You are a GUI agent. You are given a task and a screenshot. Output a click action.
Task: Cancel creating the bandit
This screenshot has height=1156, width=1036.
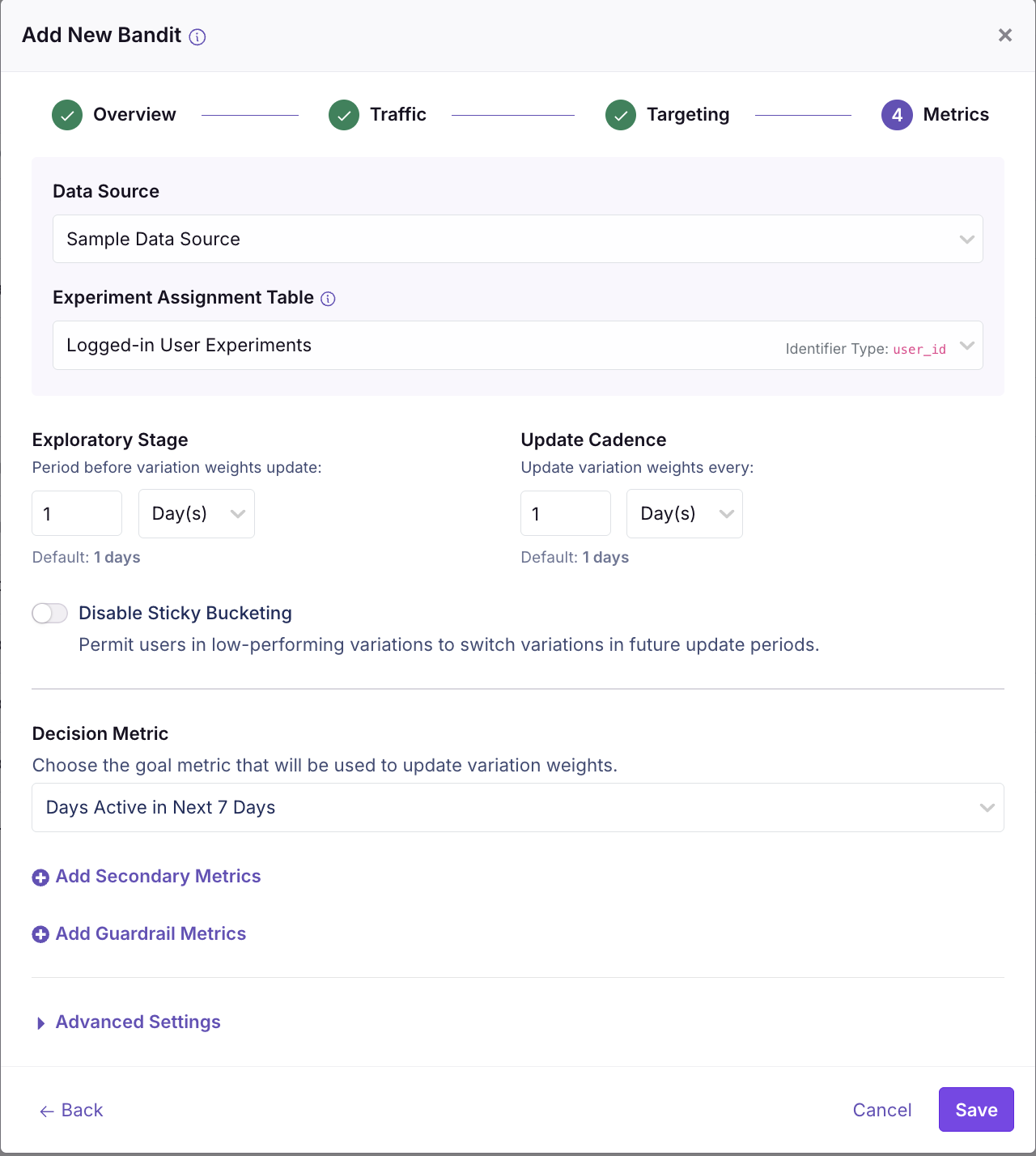881,1110
